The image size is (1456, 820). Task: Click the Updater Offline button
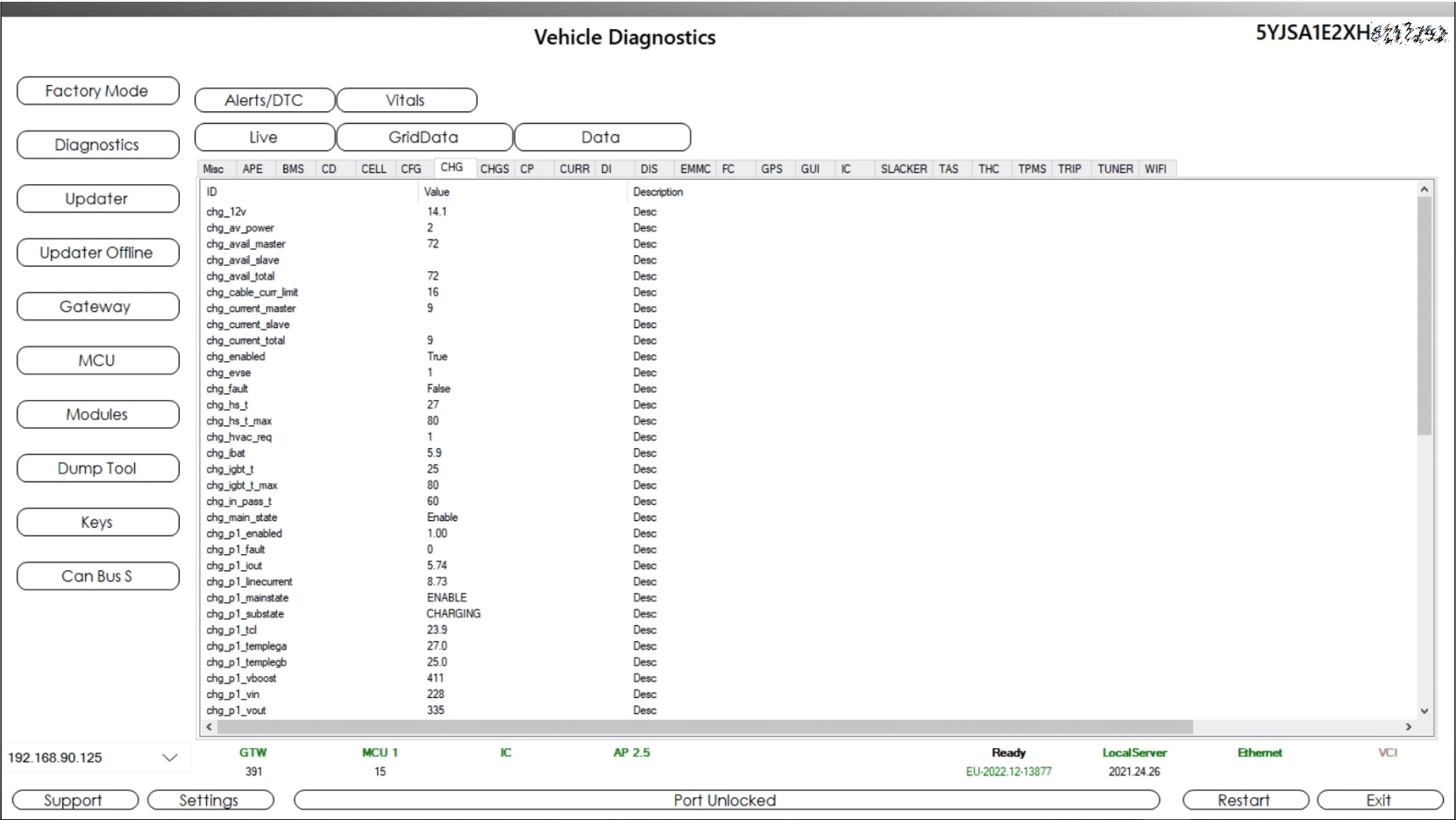click(98, 253)
